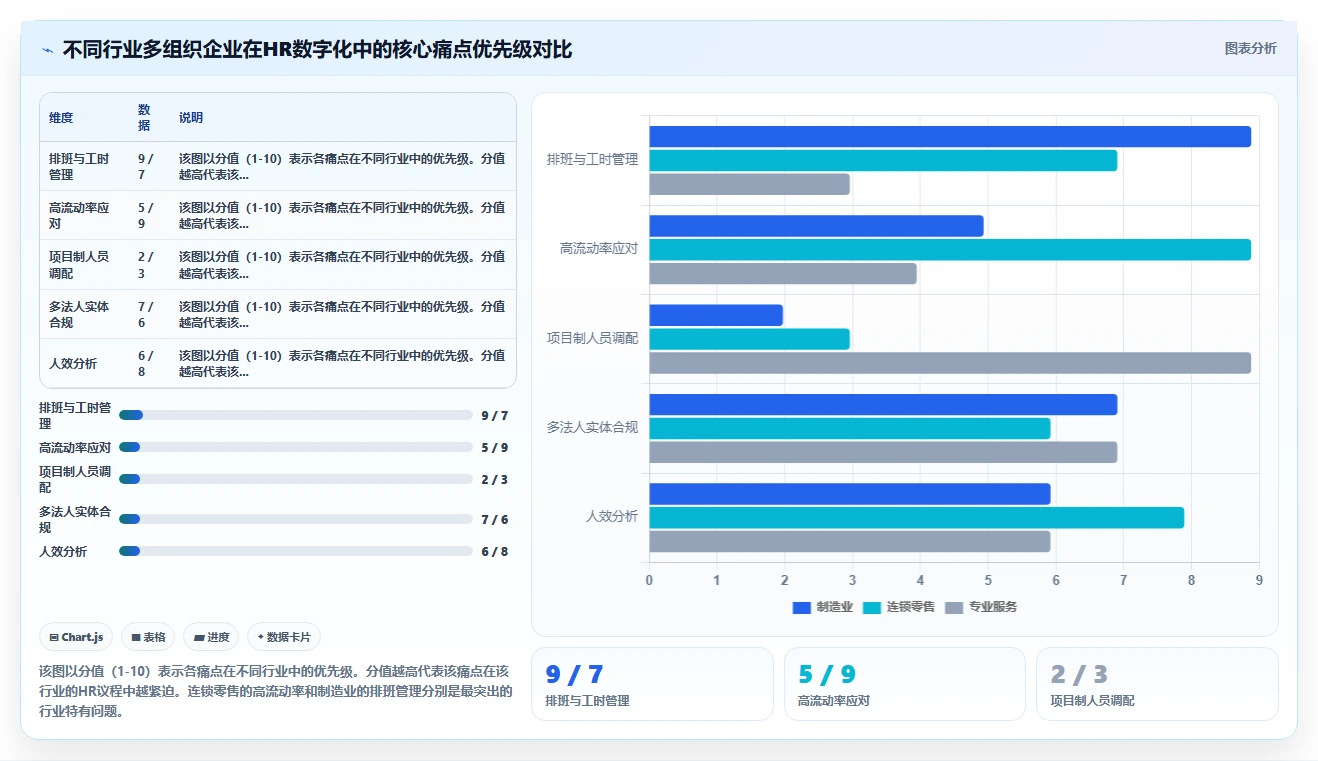1318x761 pixels.
Task: Open the 2 / 3 项目制人员调配 data card
Action: coord(1157,684)
